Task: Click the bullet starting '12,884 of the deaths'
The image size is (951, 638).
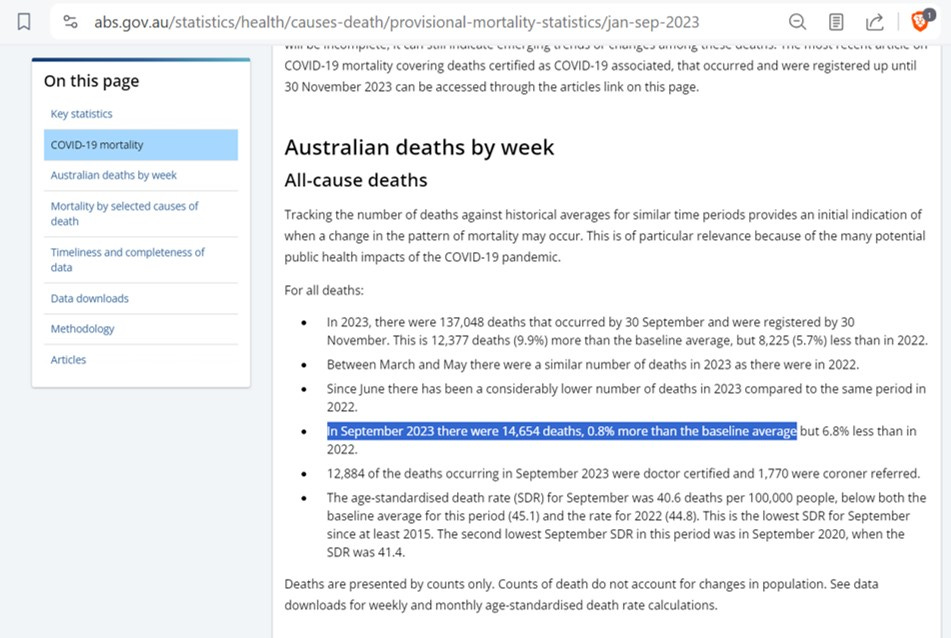Action: 623,474
